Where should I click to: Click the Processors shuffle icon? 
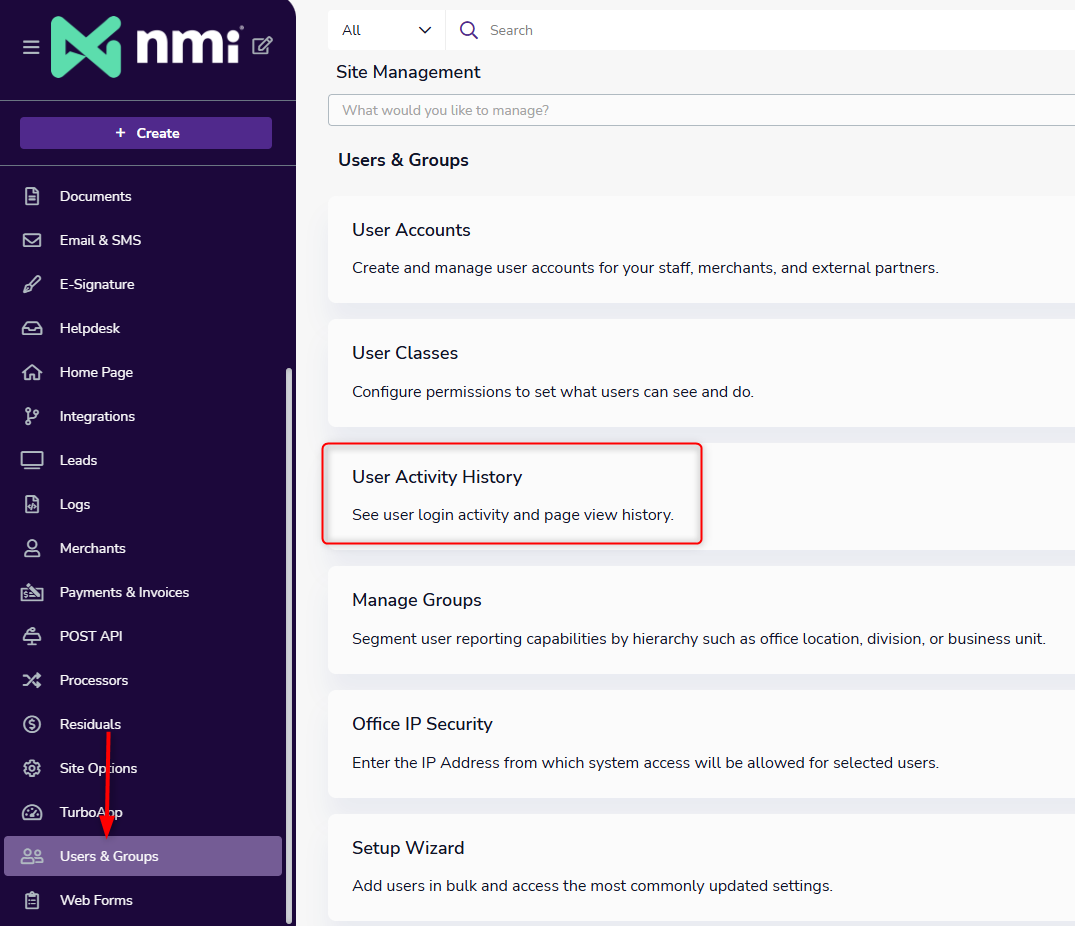click(32, 680)
